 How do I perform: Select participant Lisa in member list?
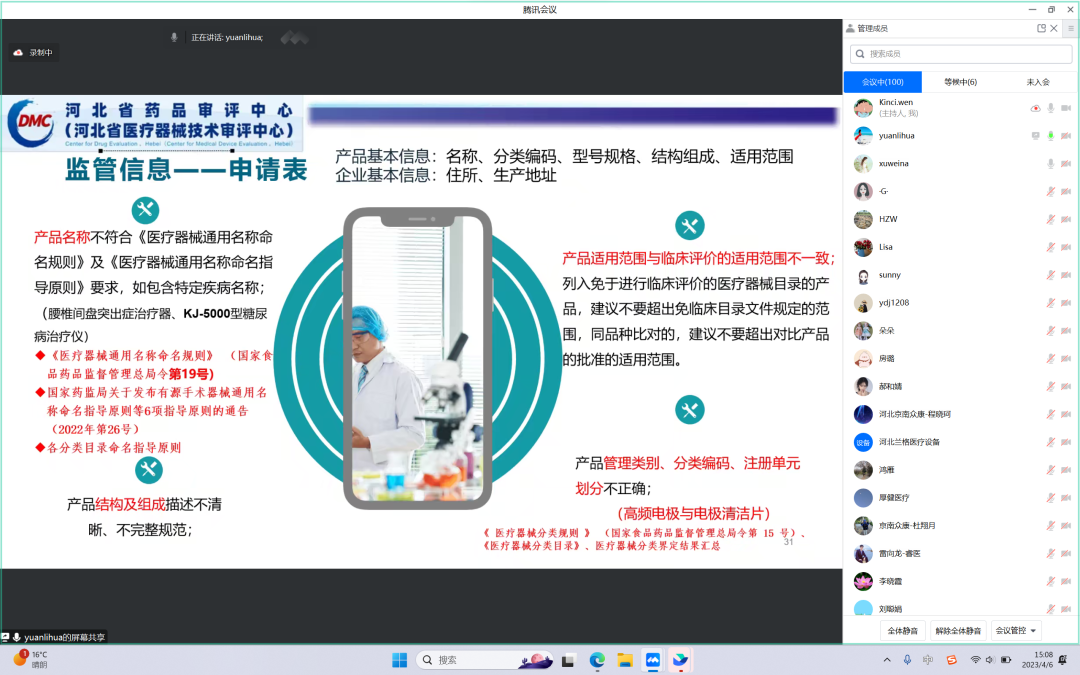coord(886,247)
